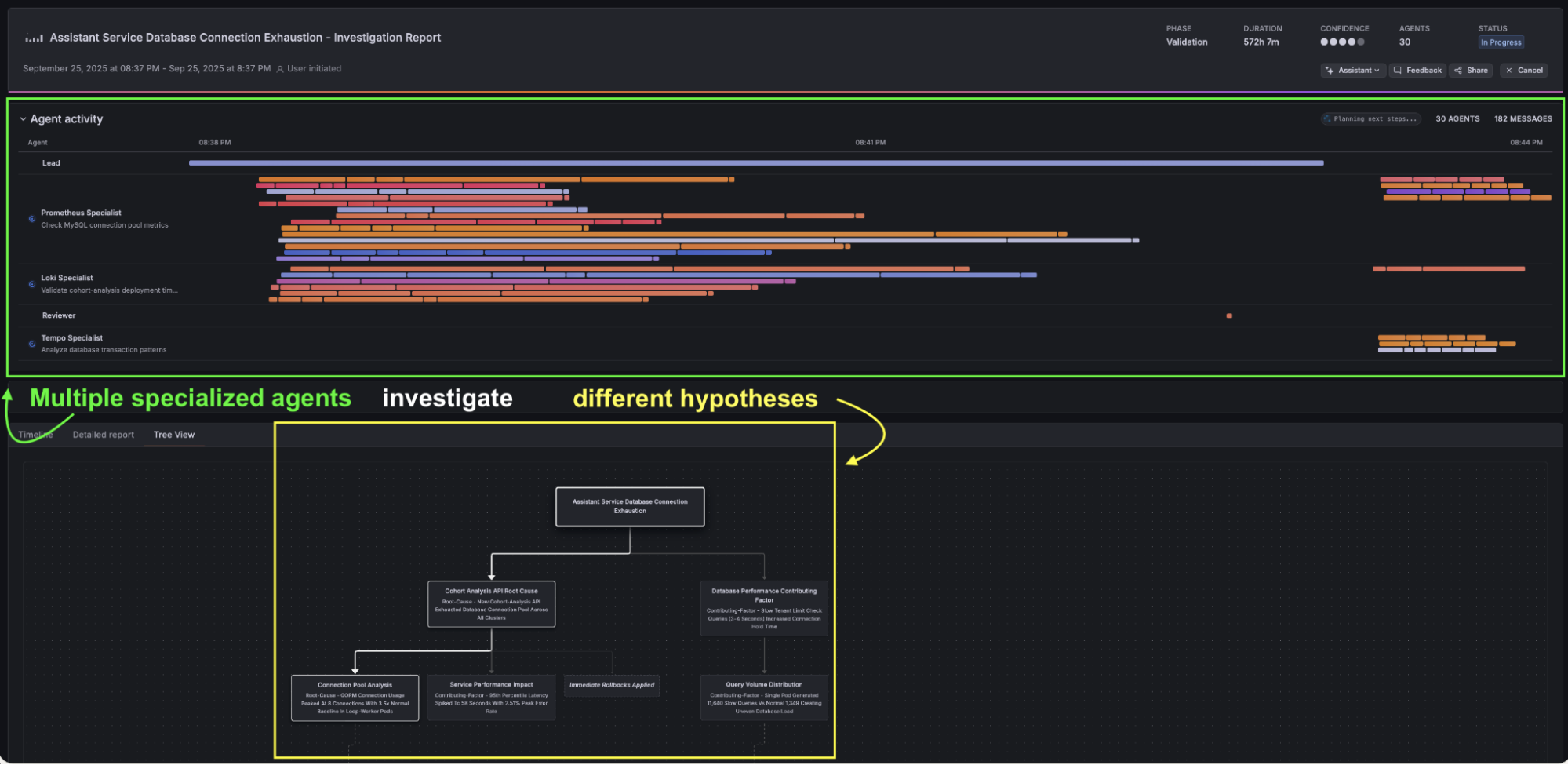Collapse the Agent activity section
The width and height of the screenshot is (1568, 765).
[x=22, y=118]
